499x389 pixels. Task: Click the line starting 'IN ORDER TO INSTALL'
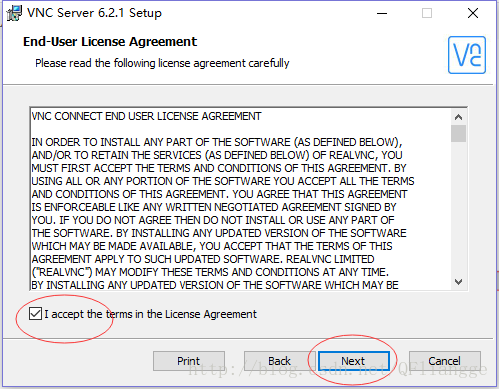tap(217, 142)
